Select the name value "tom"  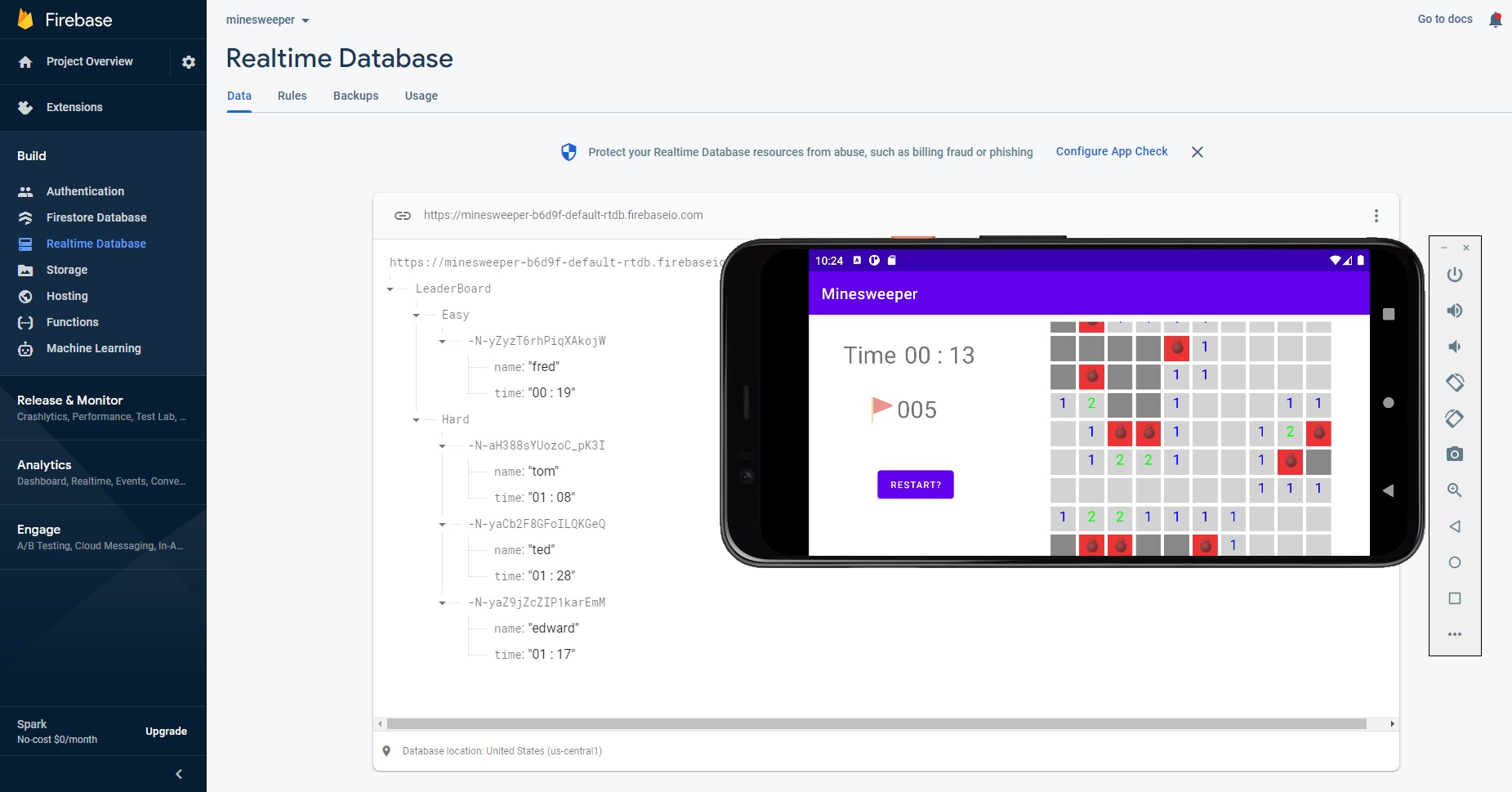point(544,472)
